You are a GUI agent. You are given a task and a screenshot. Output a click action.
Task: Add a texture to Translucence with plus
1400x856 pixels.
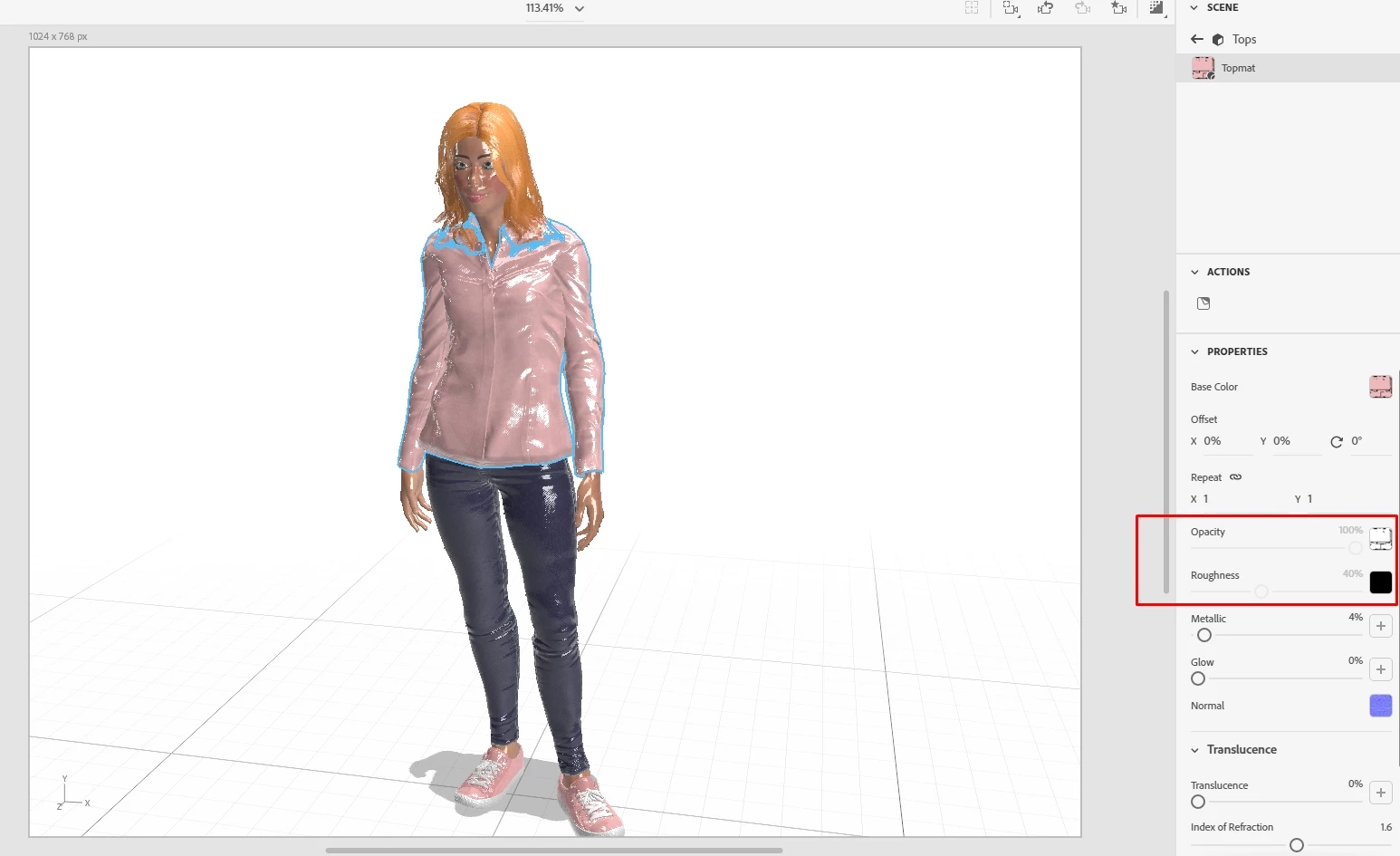coord(1380,793)
